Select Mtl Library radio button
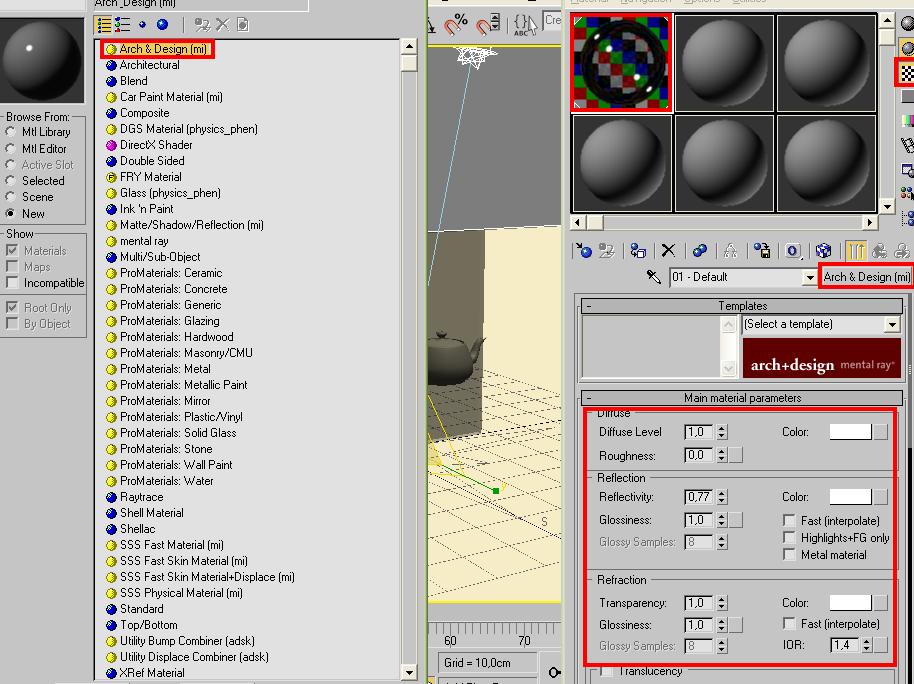914x684 pixels. [x=10, y=132]
